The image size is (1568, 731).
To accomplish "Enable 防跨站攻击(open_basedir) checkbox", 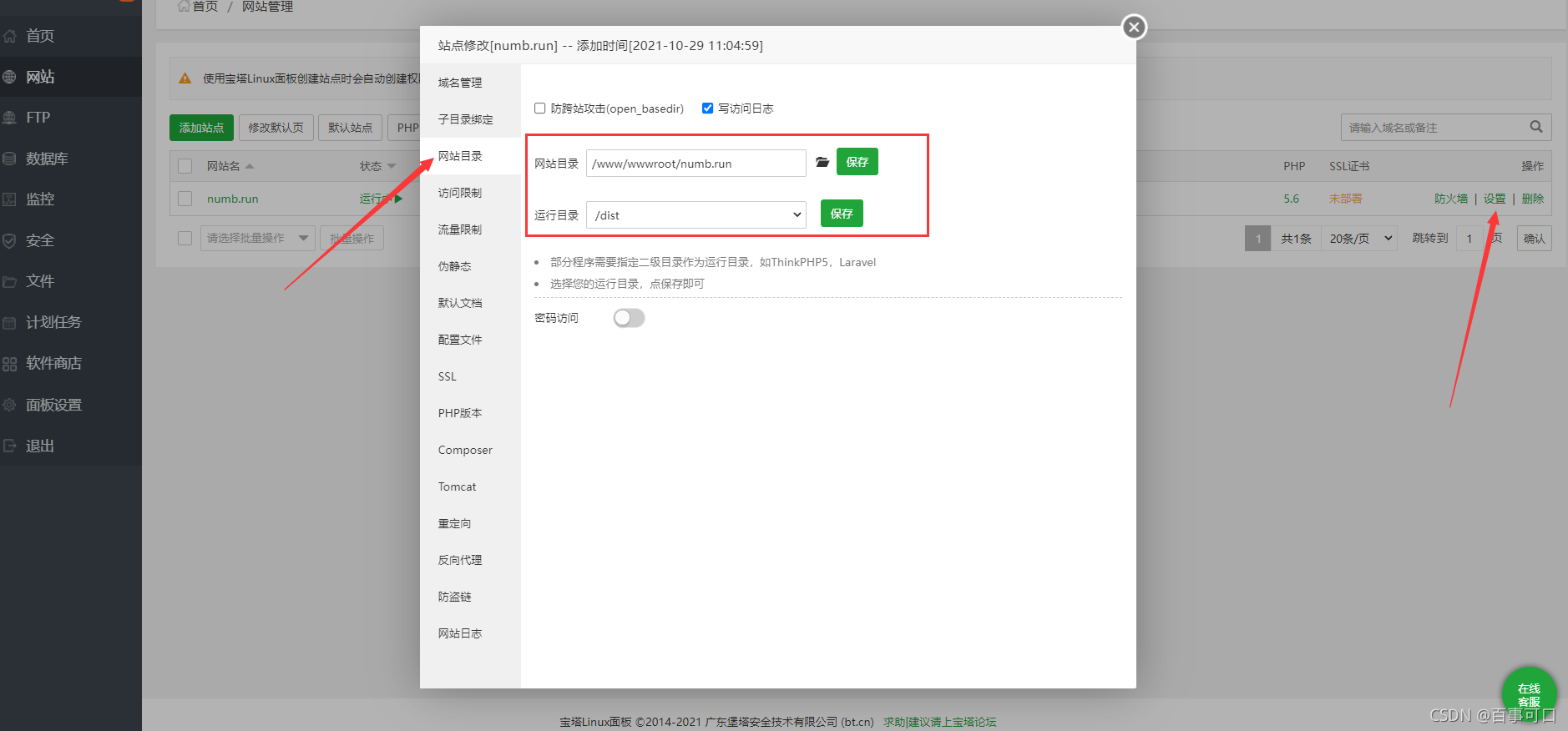I will pyautogui.click(x=540, y=108).
